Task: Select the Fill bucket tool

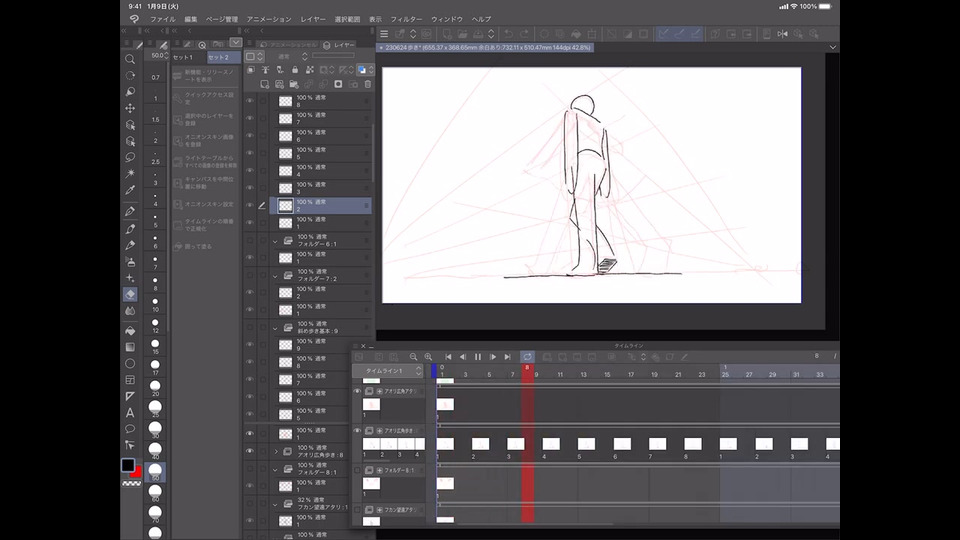Action: pos(130,329)
